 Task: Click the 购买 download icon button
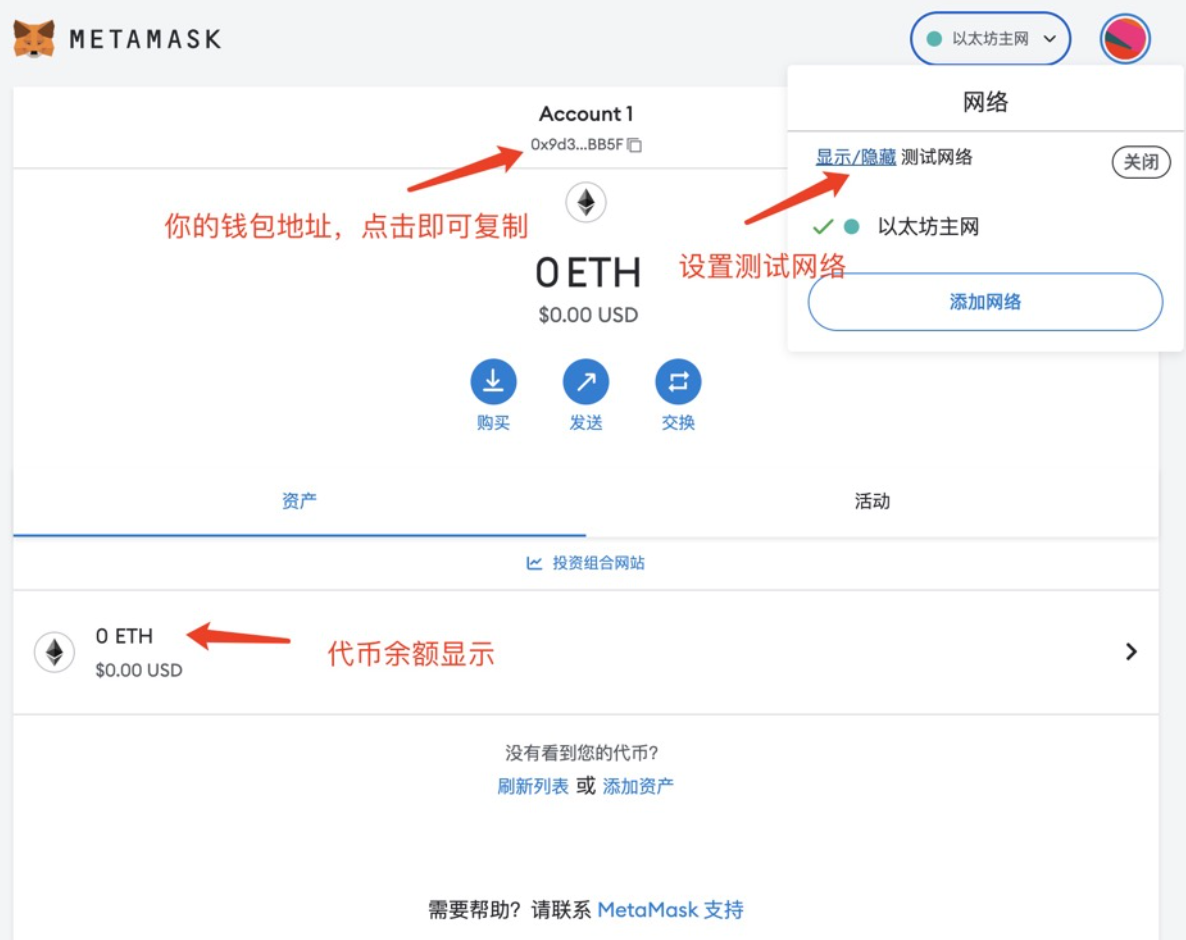point(493,381)
